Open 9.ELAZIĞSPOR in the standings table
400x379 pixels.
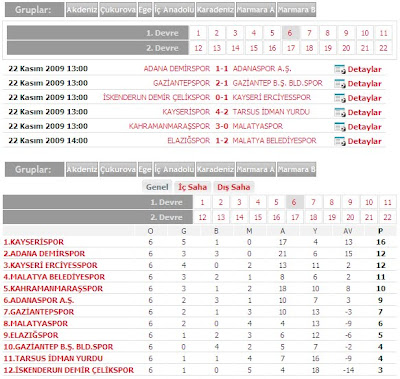(x=31, y=335)
